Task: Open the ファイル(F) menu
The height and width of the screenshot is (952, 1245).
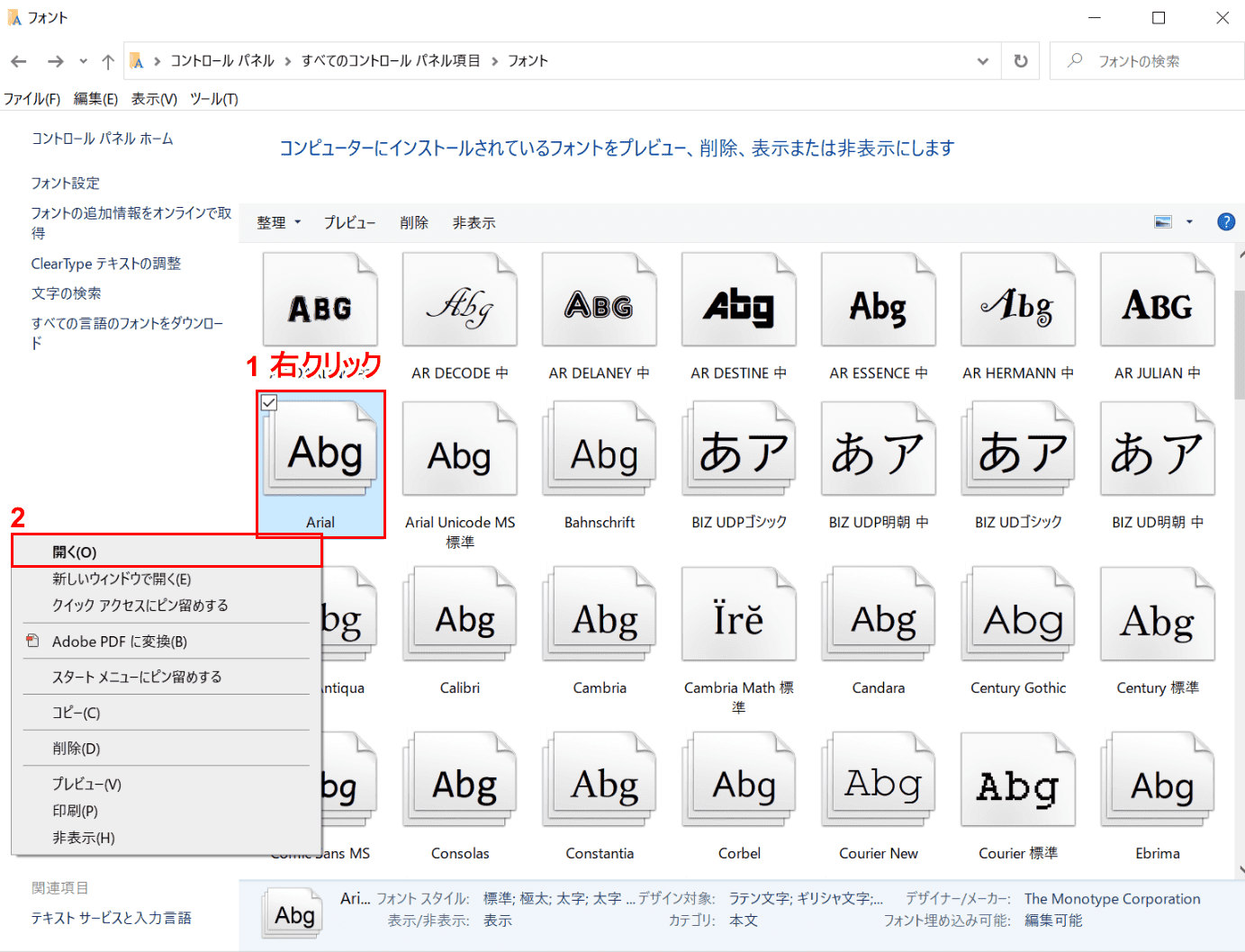Action: click(32, 99)
